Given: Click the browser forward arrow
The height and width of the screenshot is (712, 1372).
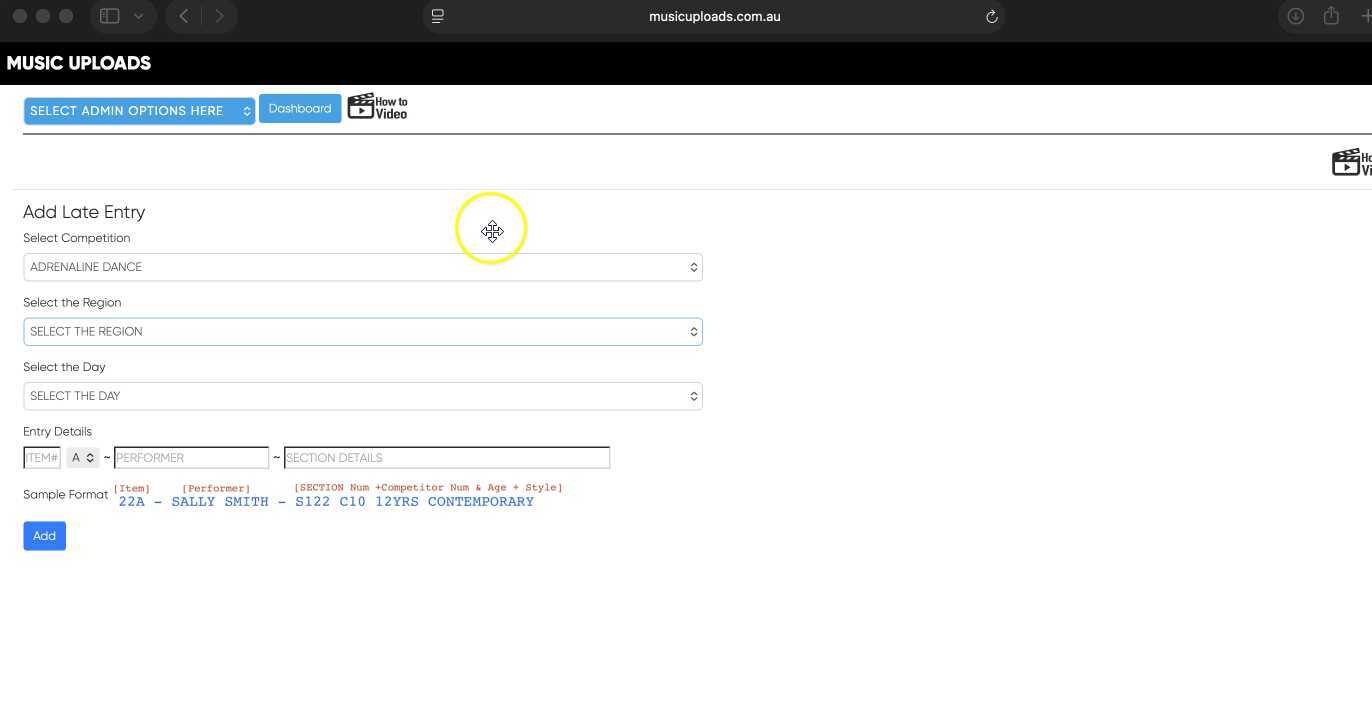Looking at the screenshot, I should (219, 16).
